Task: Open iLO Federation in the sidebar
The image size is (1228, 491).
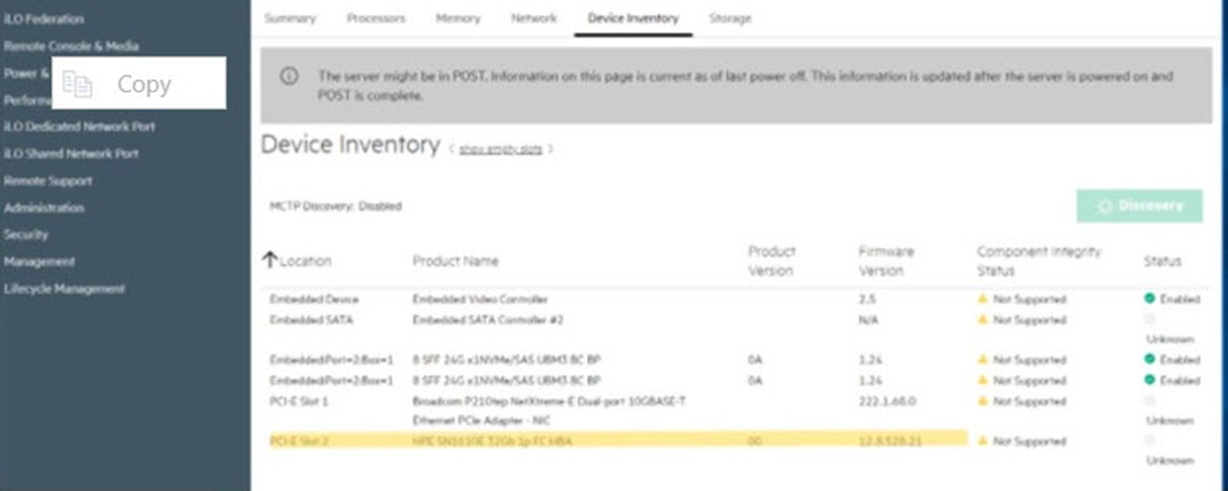Action: pos(44,19)
